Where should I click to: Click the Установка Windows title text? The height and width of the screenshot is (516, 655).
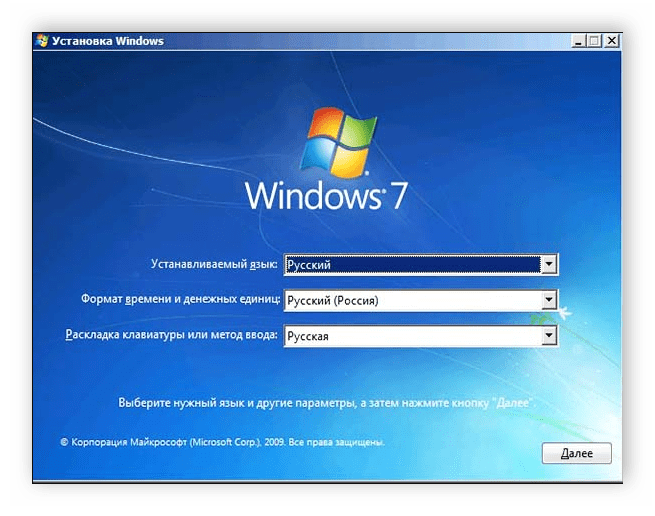108,41
